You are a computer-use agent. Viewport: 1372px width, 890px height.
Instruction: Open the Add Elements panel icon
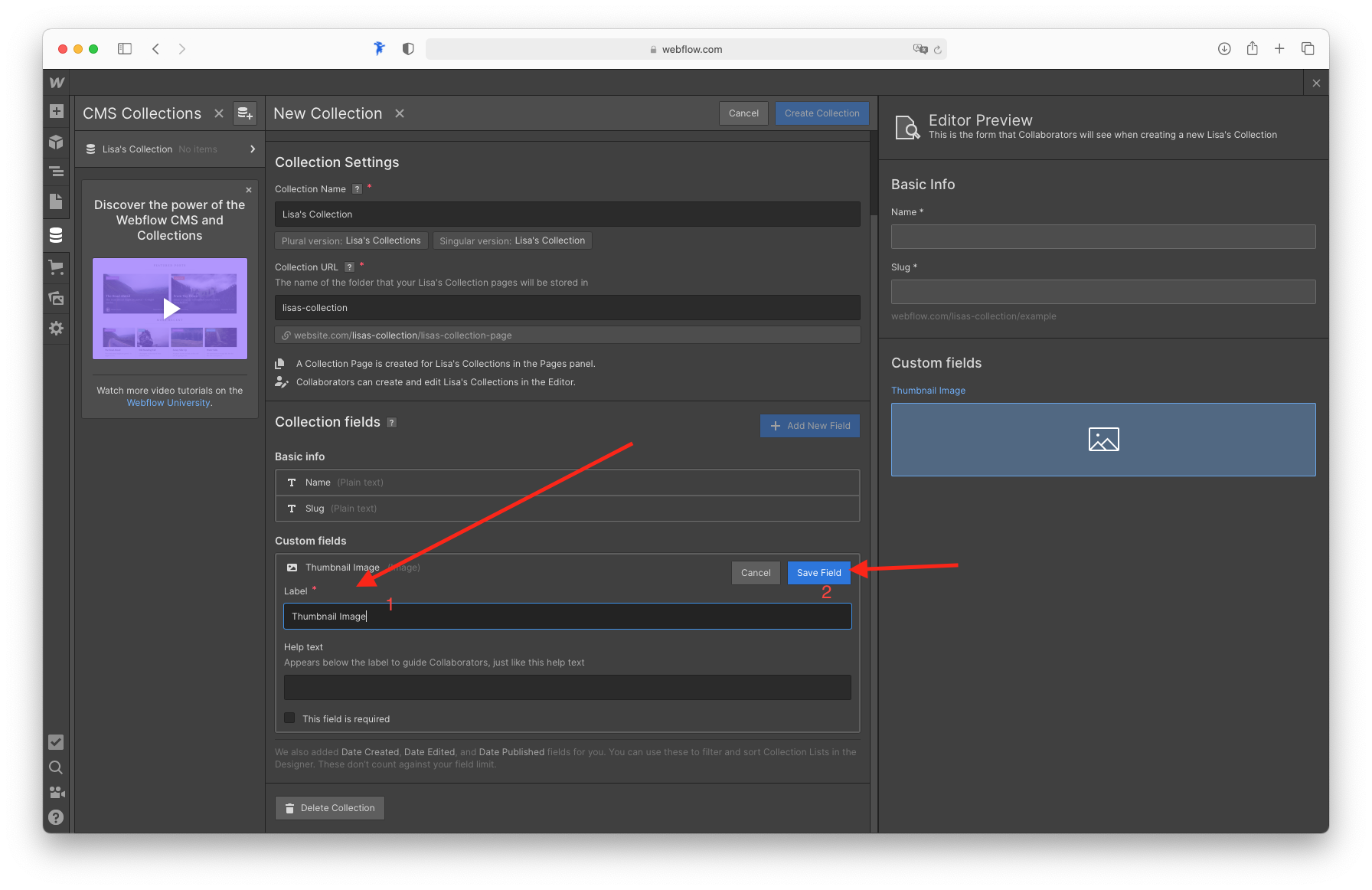point(56,111)
